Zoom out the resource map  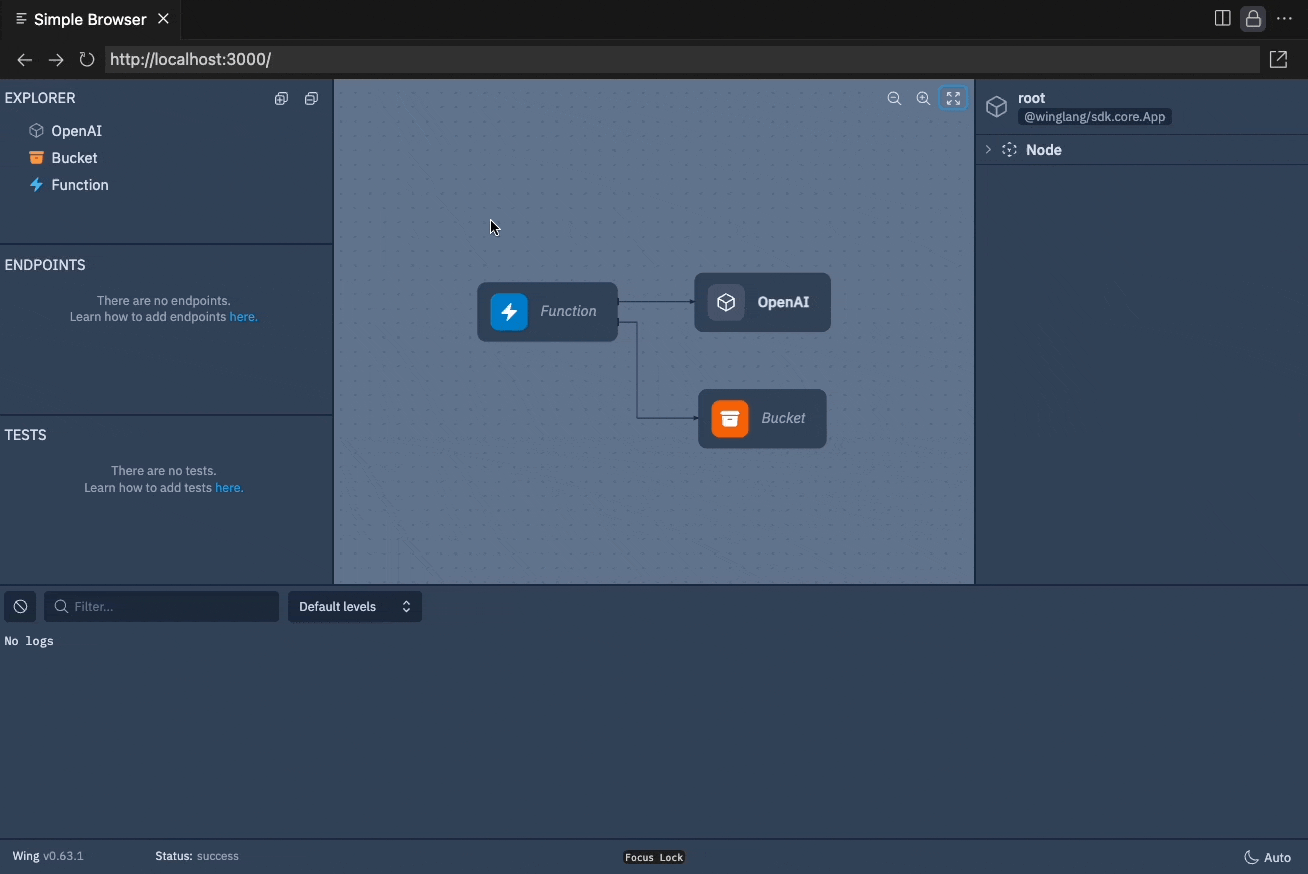[894, 98]
